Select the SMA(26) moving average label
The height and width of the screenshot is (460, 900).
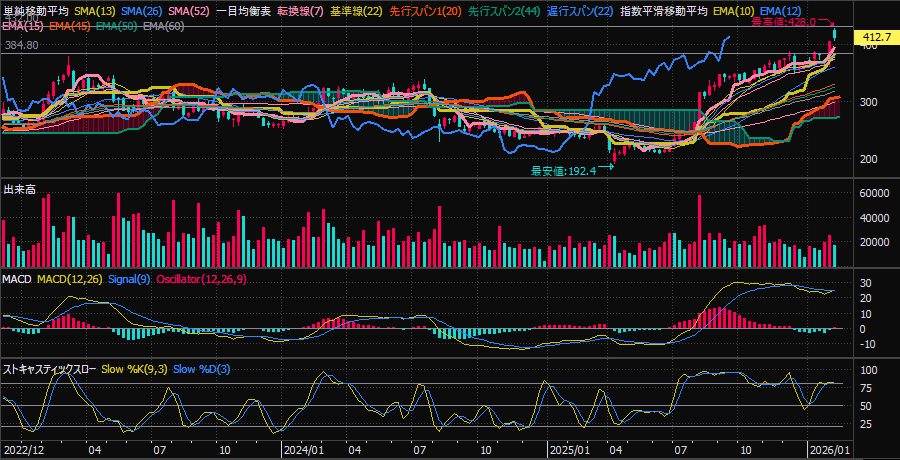pyautogui.click(x=142, y=9)
